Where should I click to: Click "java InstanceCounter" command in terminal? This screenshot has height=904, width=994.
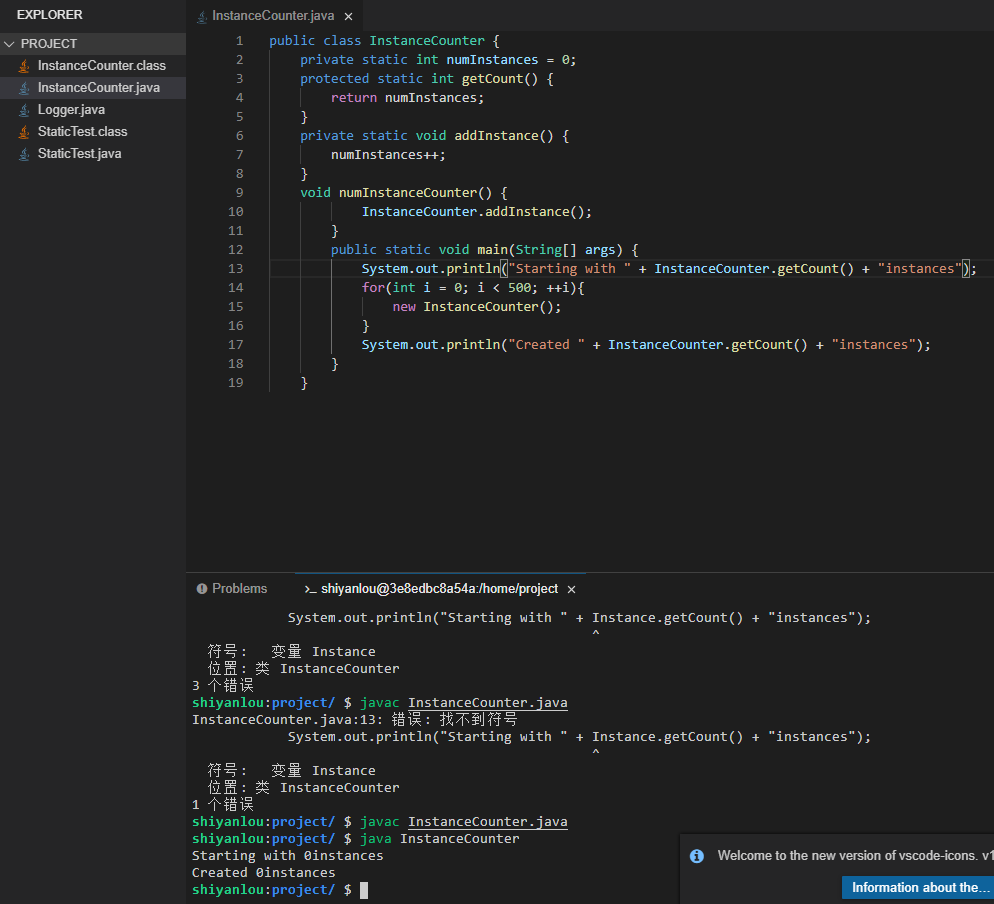coord(440,839)
